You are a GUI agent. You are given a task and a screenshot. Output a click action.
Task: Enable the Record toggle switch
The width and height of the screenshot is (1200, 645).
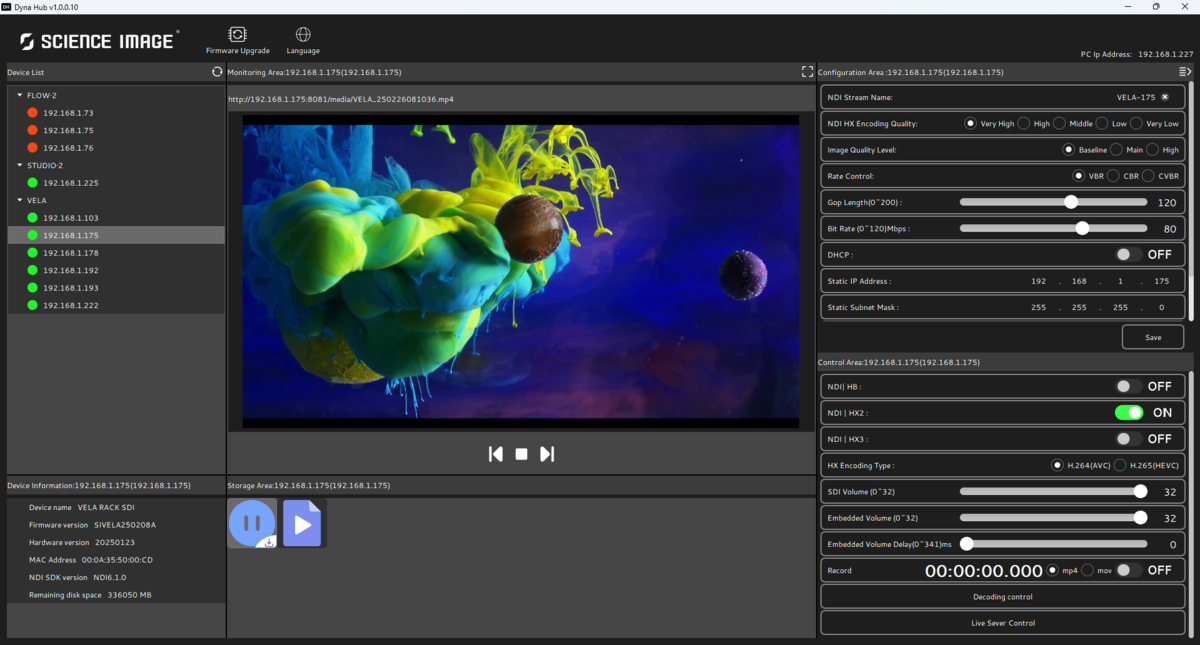[1129, 570]
